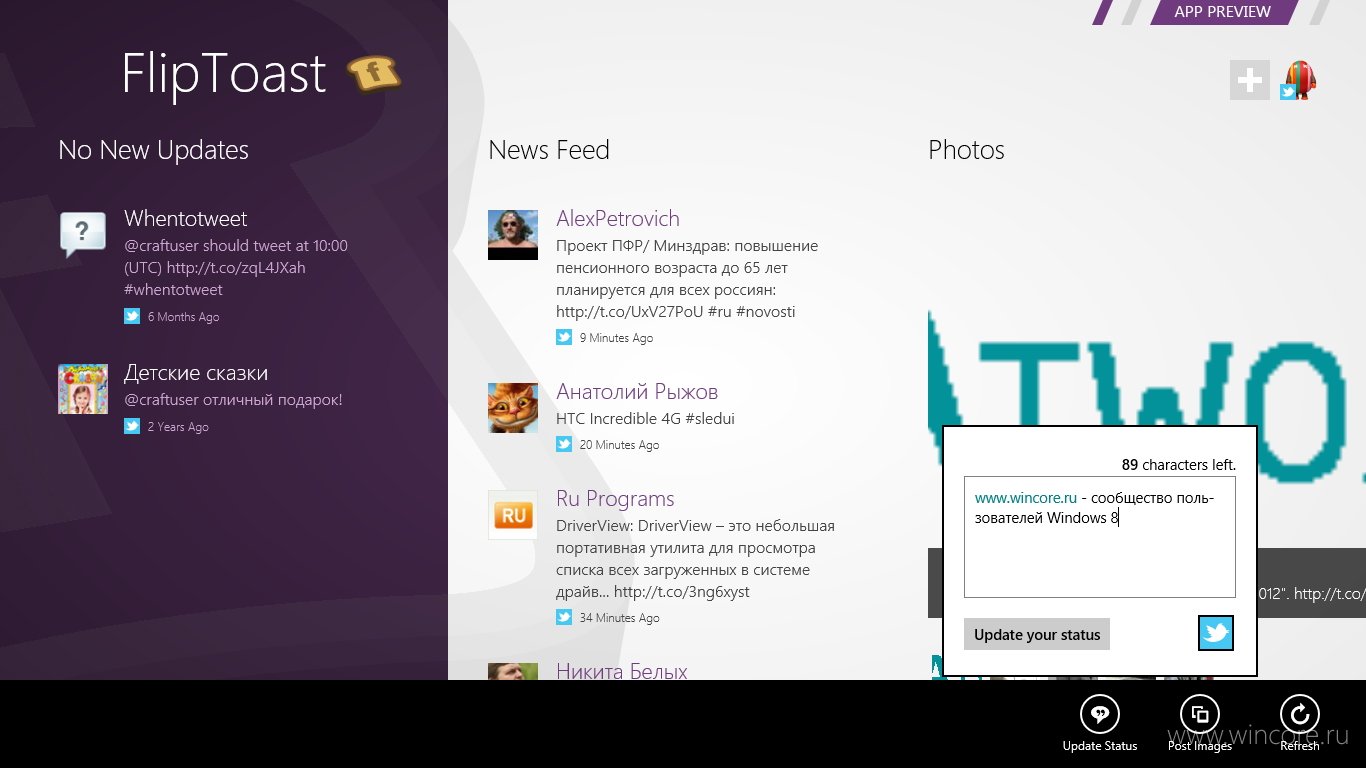The width and height of the screenshot is (1366, 768).
Task: Click the @craftuser отличный подарок! text
Action: click(x=233, y=400)
